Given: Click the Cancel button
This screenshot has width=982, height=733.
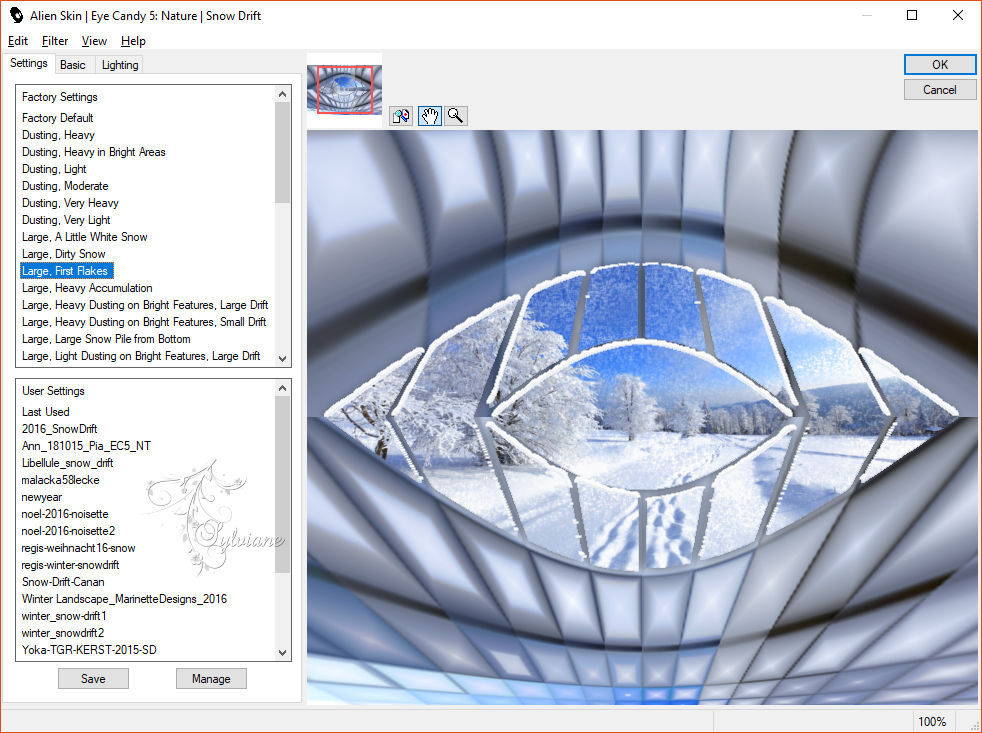Looking at the screenshot, I should point(939,90).
